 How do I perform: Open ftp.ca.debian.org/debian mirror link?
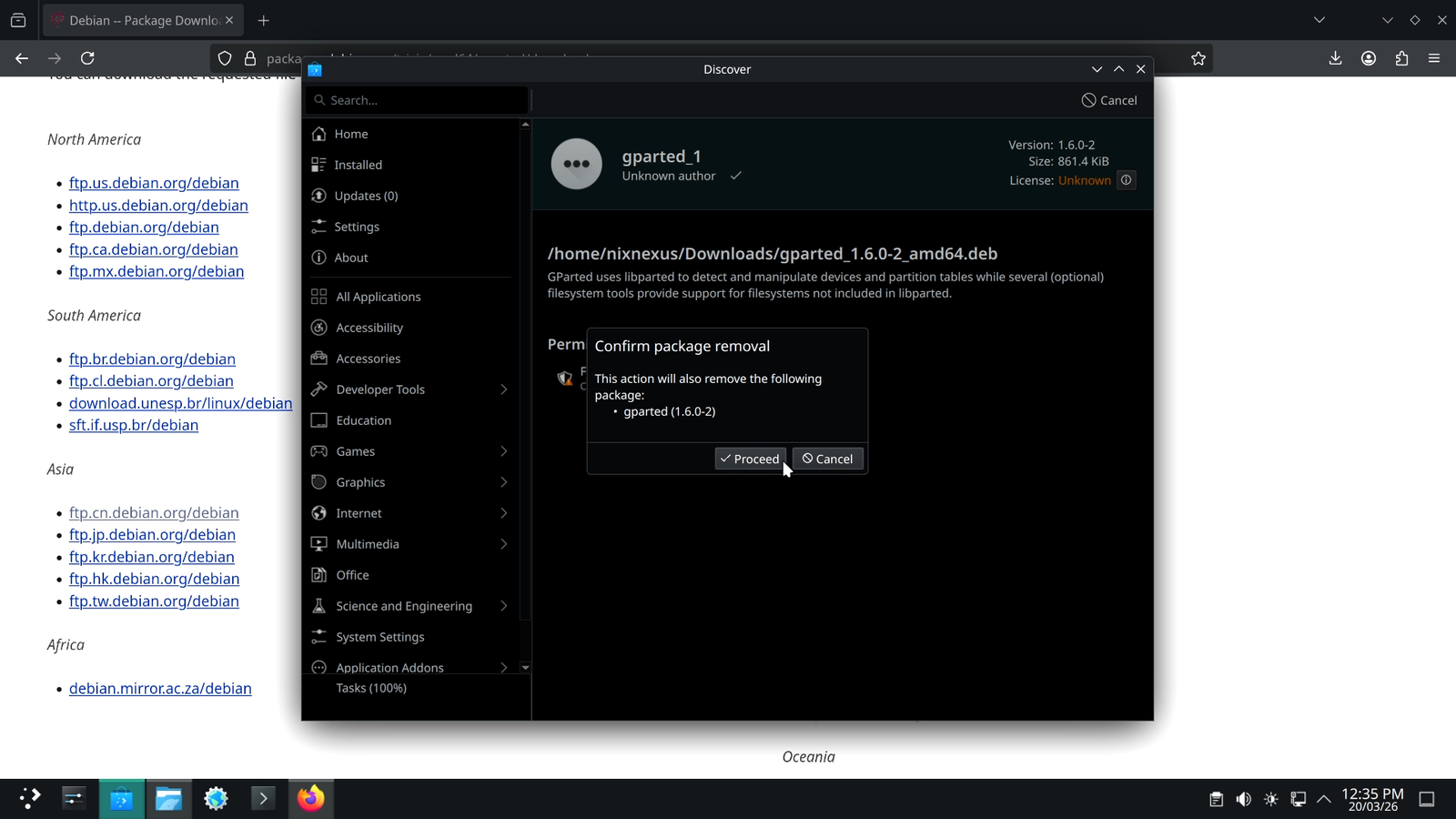(154, 249)
